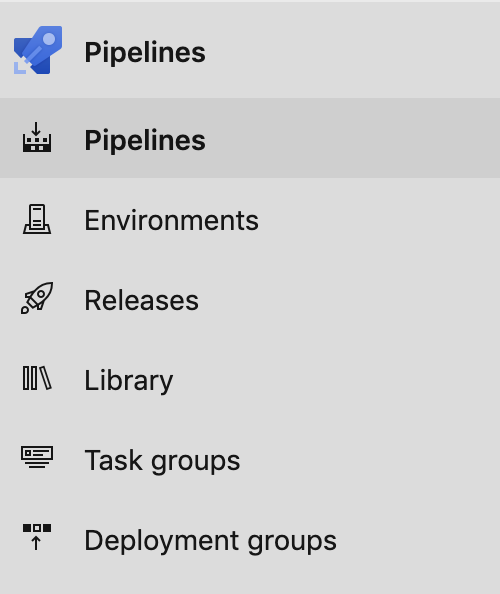Screen dimensions: 500x594
Task: Open the Pipelines section header
Action: [250, 50]
